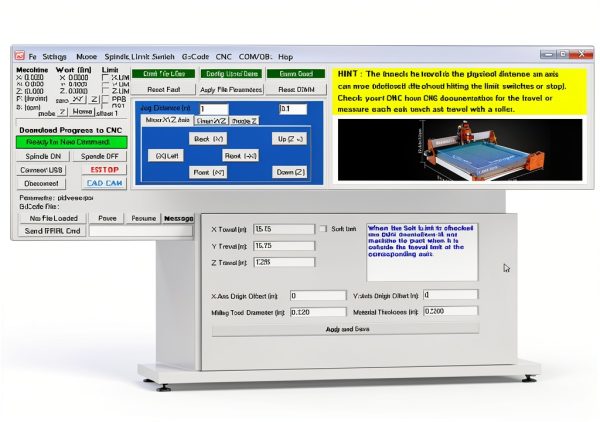Viewport: 600px width, 422px height.
Task: Click the Milling Tool Diameter field
Action: [x=318, y=312]
